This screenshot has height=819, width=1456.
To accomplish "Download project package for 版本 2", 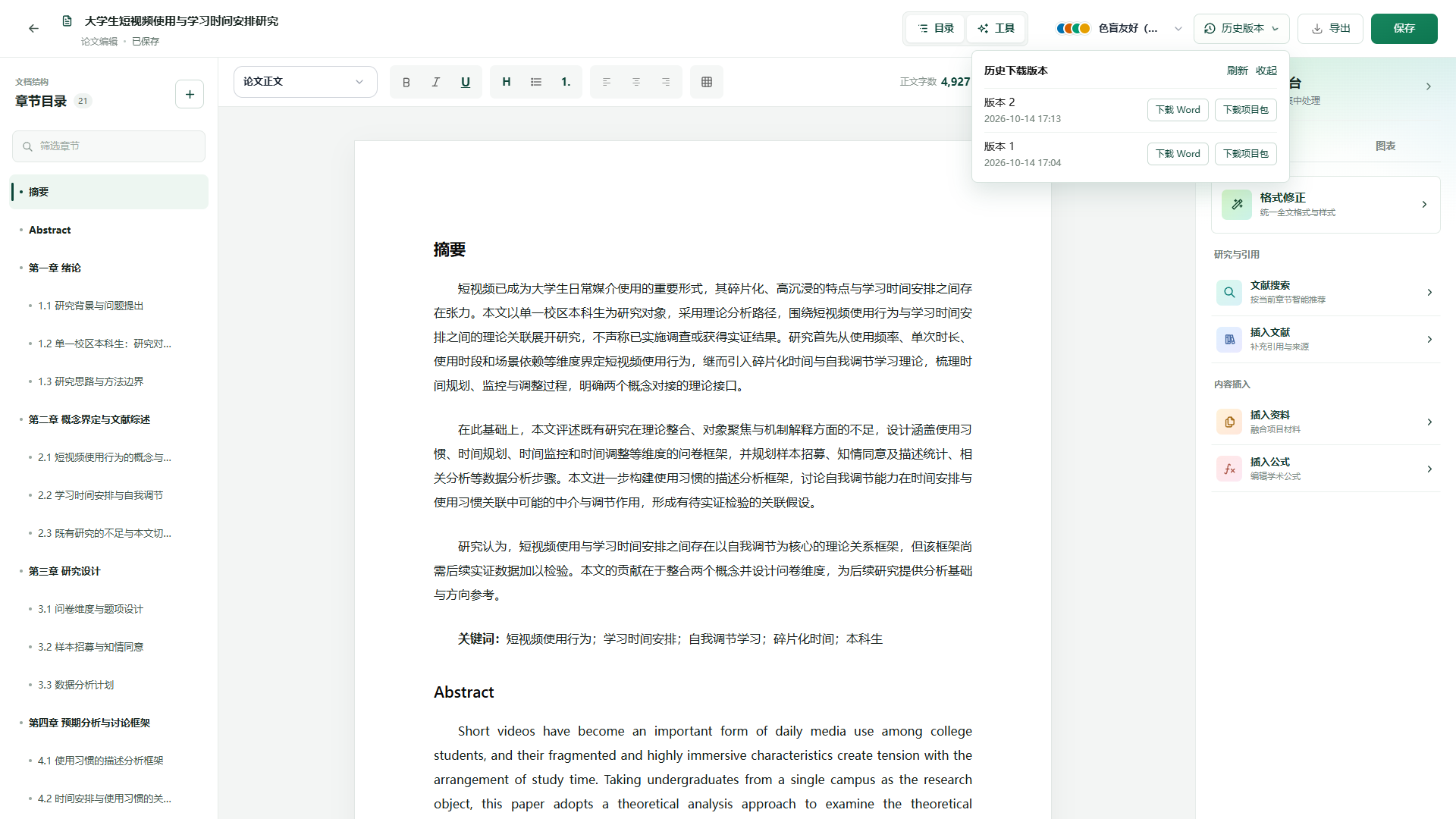I will [x=1245, y=110].
